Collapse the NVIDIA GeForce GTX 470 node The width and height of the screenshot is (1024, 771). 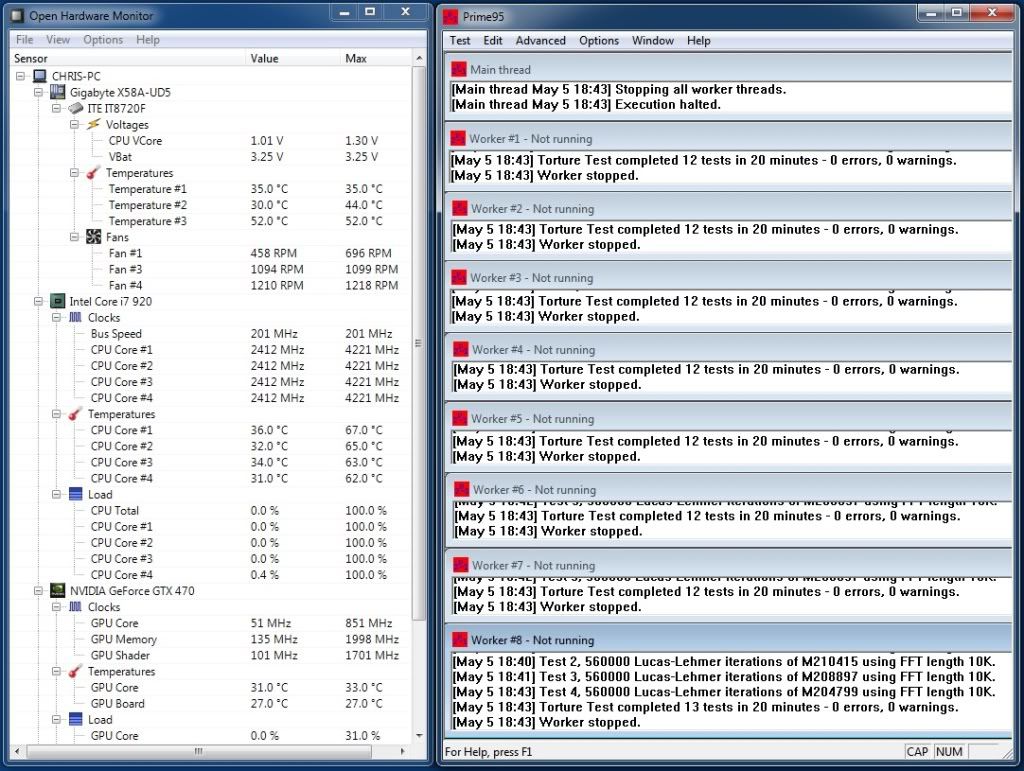click(40, 591)
